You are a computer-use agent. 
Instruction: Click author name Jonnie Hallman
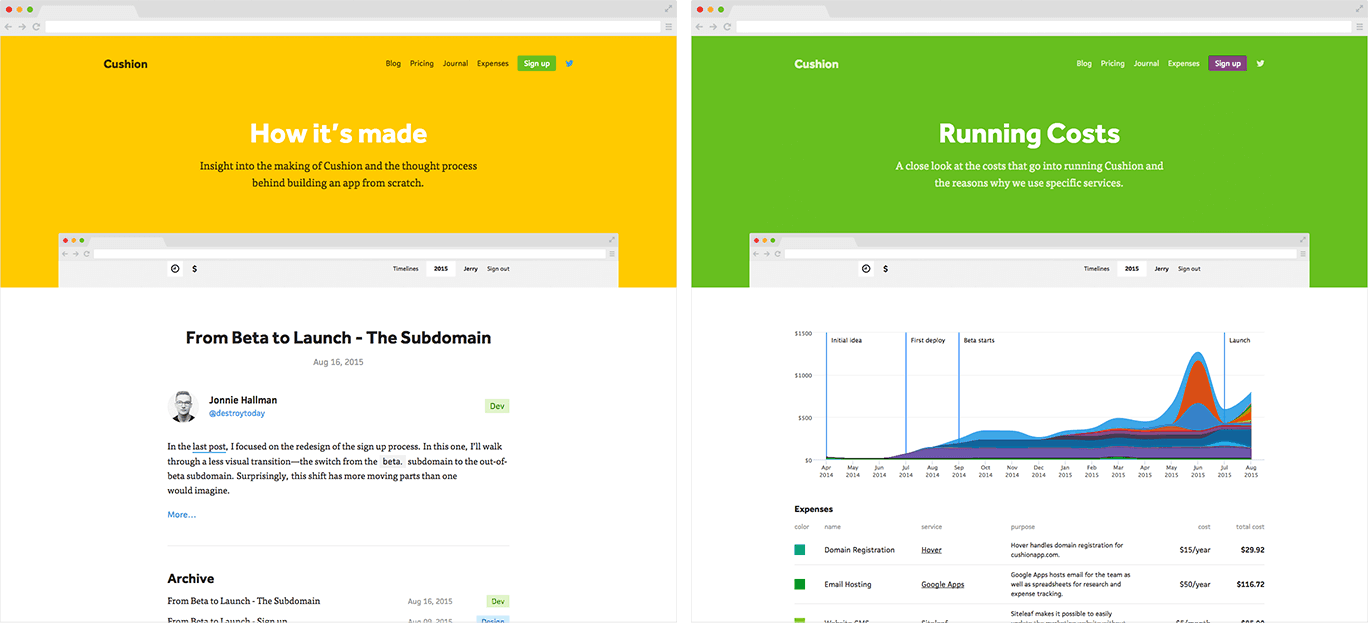point(243,400)
